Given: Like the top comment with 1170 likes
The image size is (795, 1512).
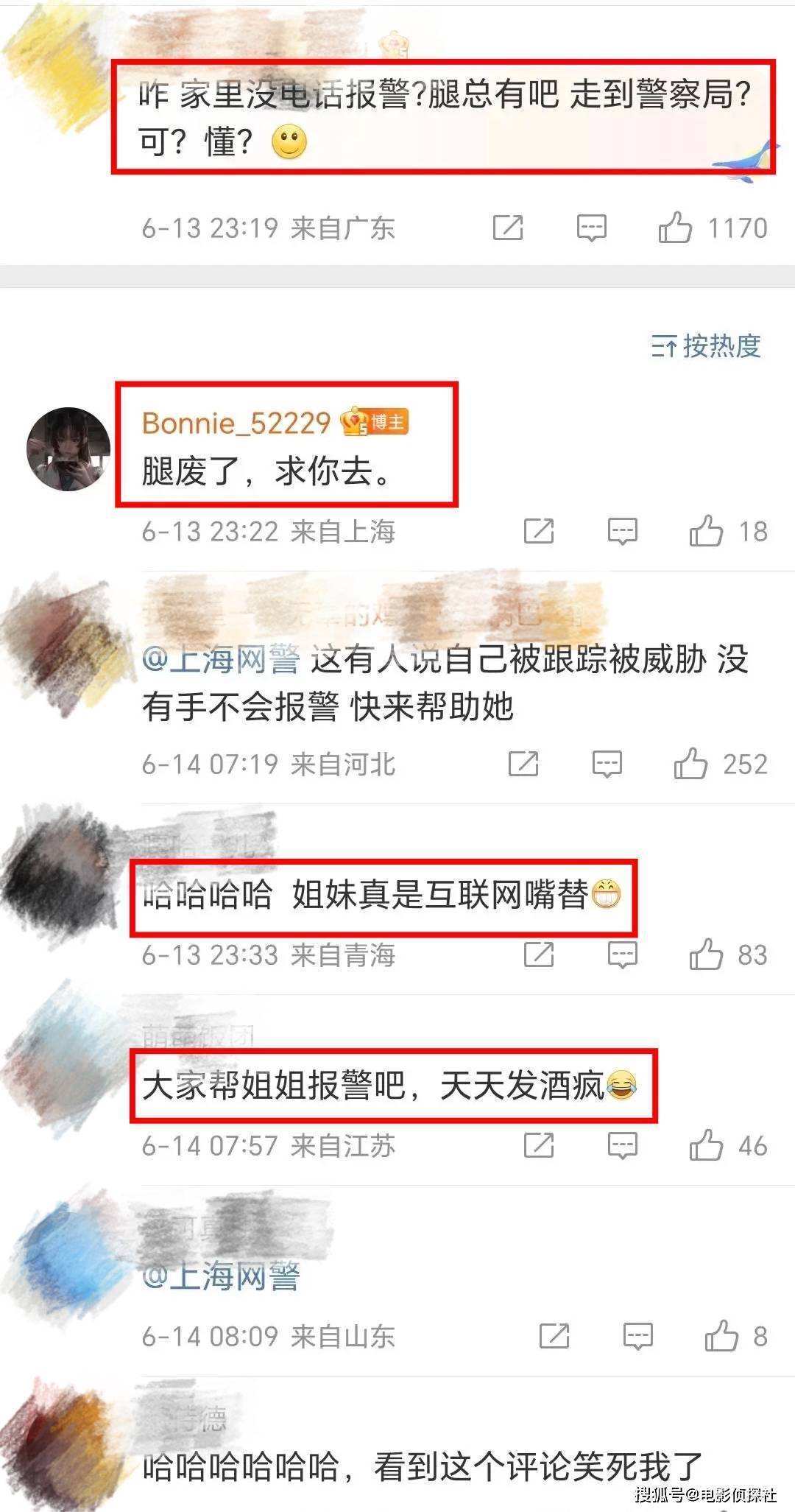Looking at the screenshot, I should (675, 228).
